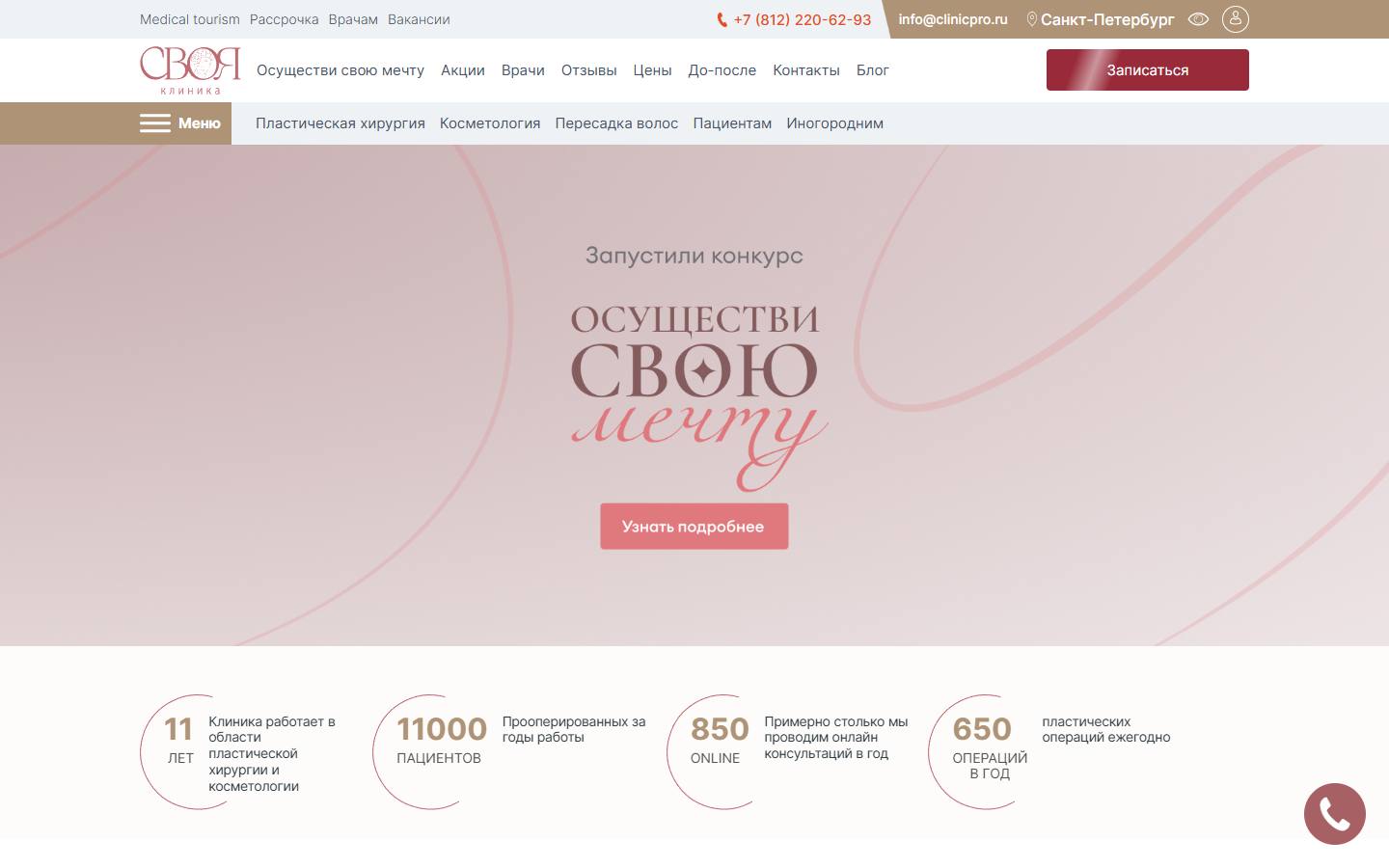
Task: Open Врачи in main navigation
Action: click(x=523, y=70)
